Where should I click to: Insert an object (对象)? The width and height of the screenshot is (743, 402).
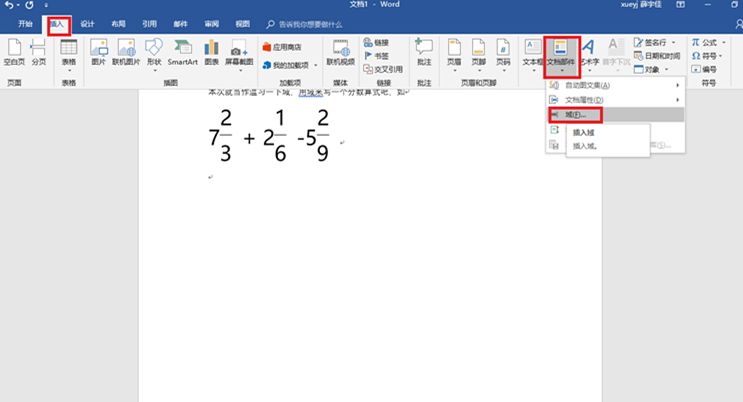[647, 69]
